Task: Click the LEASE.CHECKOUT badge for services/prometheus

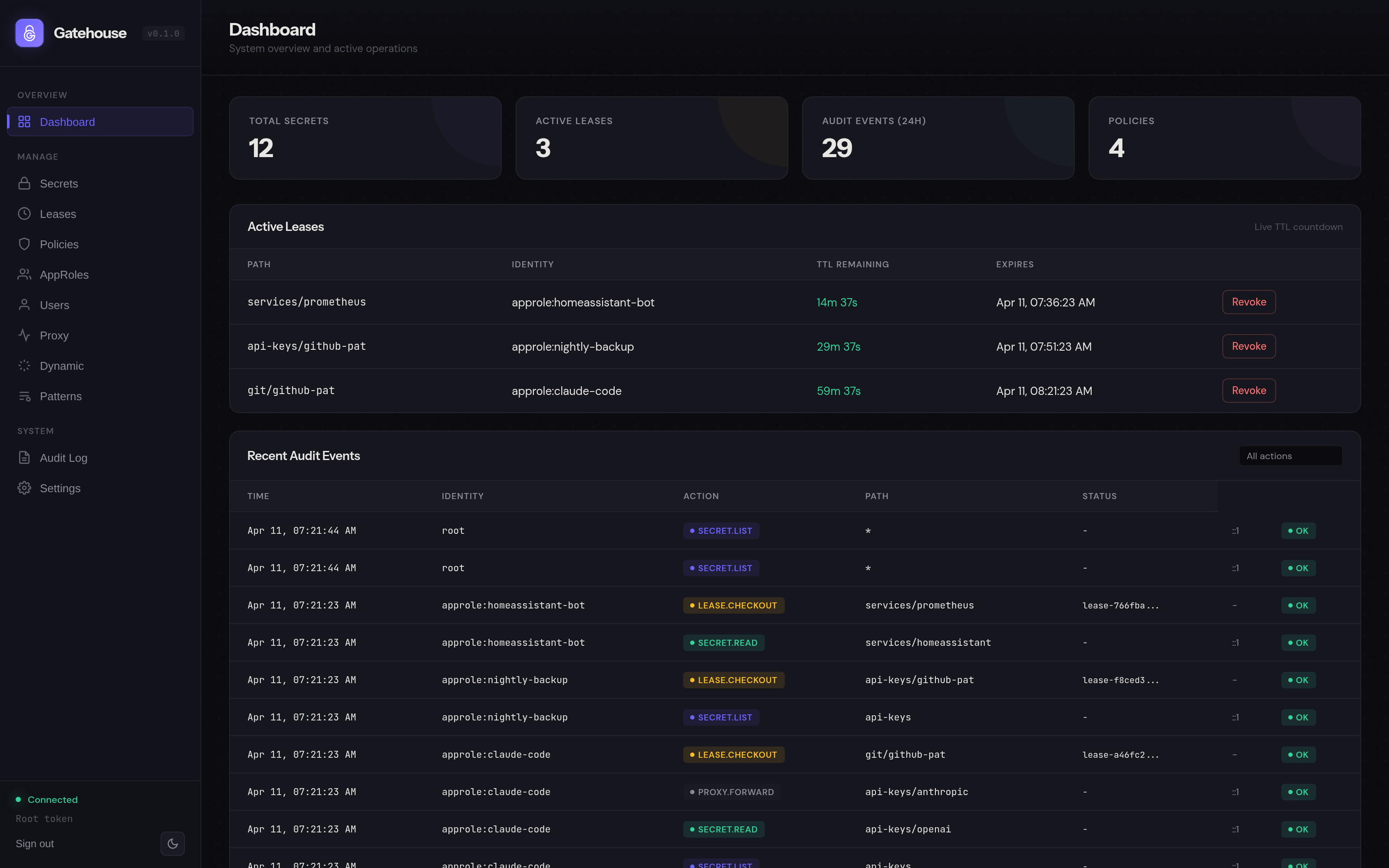Action: click(x=733, y=605)
